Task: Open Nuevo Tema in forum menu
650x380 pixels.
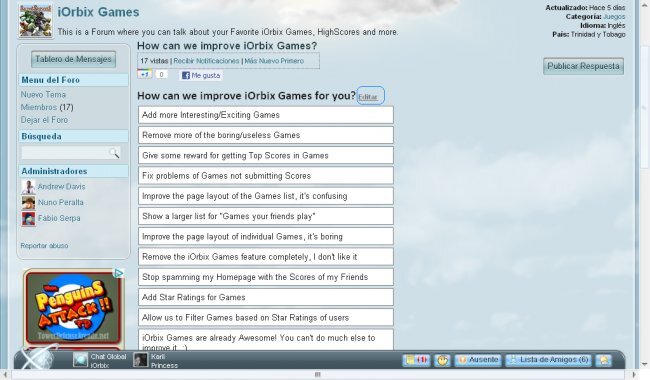Action: tap(43, 94)
